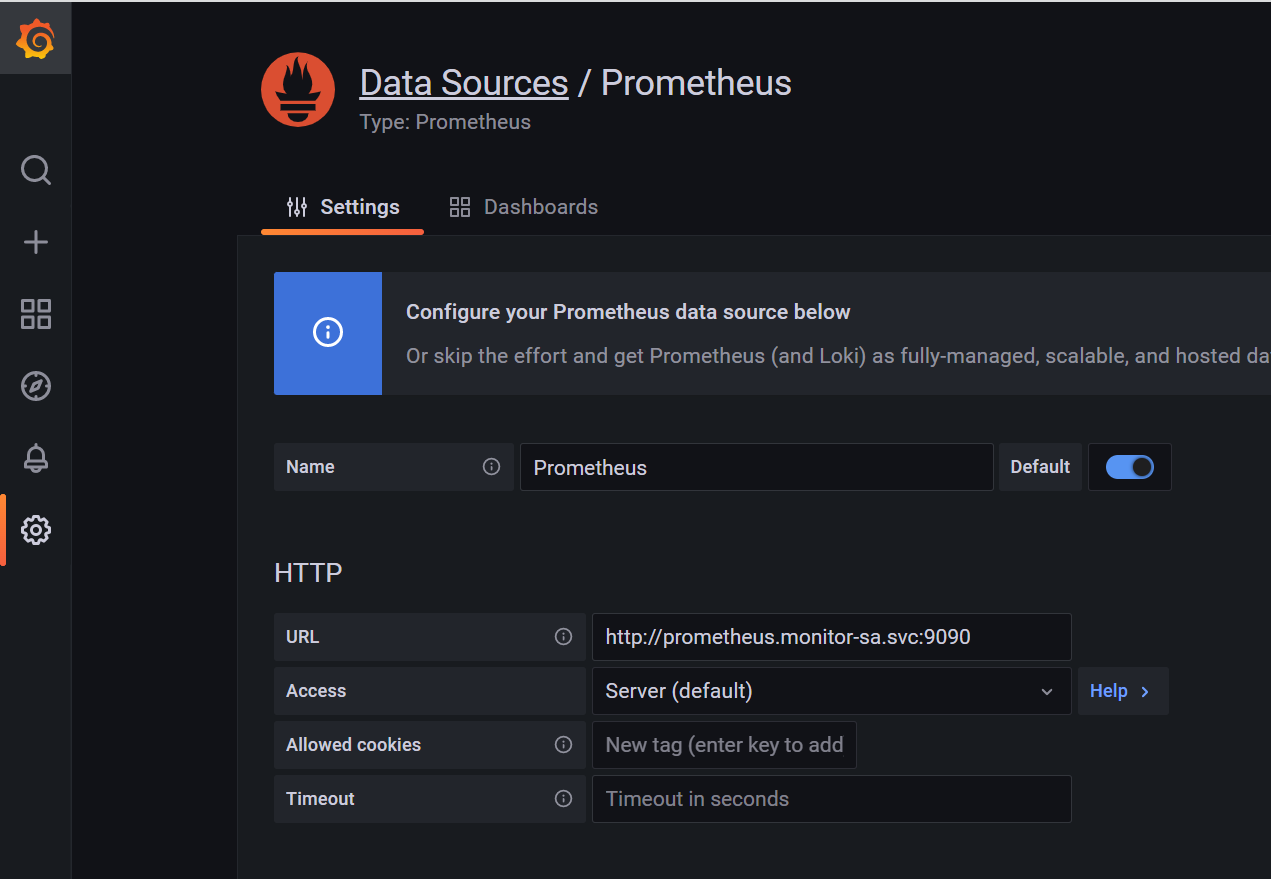The width and height of the screenshot is (1271, 879).
Task: Click the Timeout info icon
Action: click(563, 799)
